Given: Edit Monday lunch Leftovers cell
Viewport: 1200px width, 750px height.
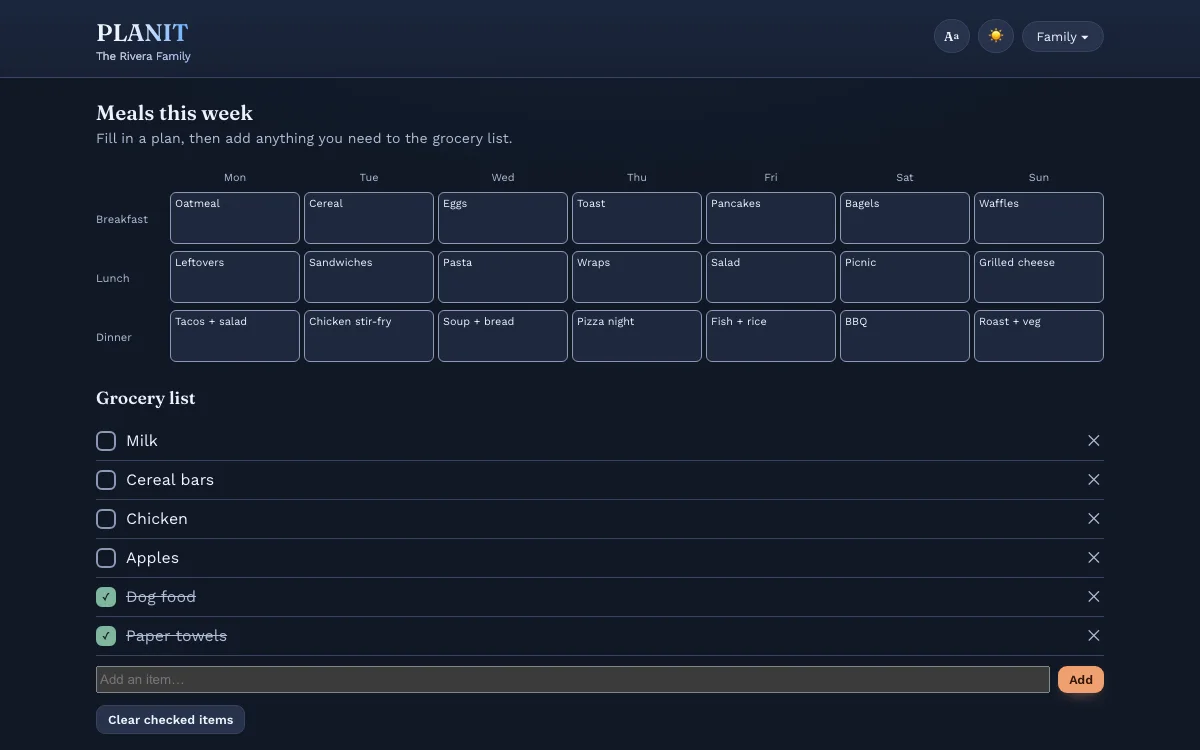Looking at the screenshot, I should (x=235, y=277).
